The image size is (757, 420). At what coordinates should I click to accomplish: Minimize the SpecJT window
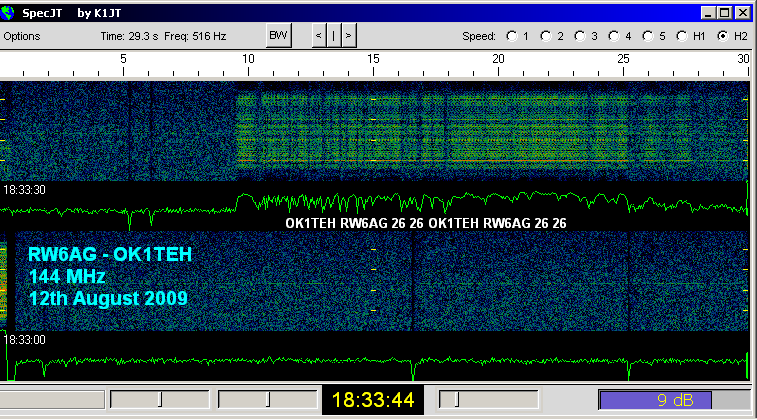click(708, 13)
